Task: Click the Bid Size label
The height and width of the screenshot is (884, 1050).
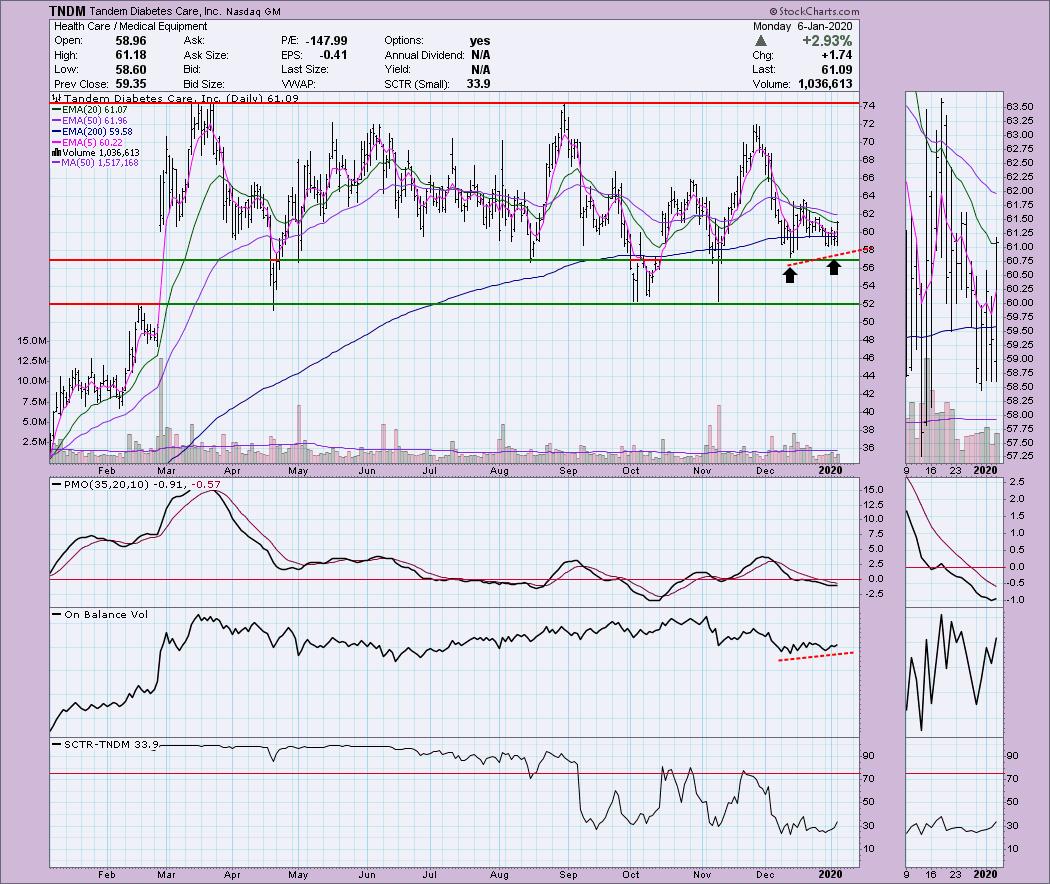Action: (x=204, y=84)
